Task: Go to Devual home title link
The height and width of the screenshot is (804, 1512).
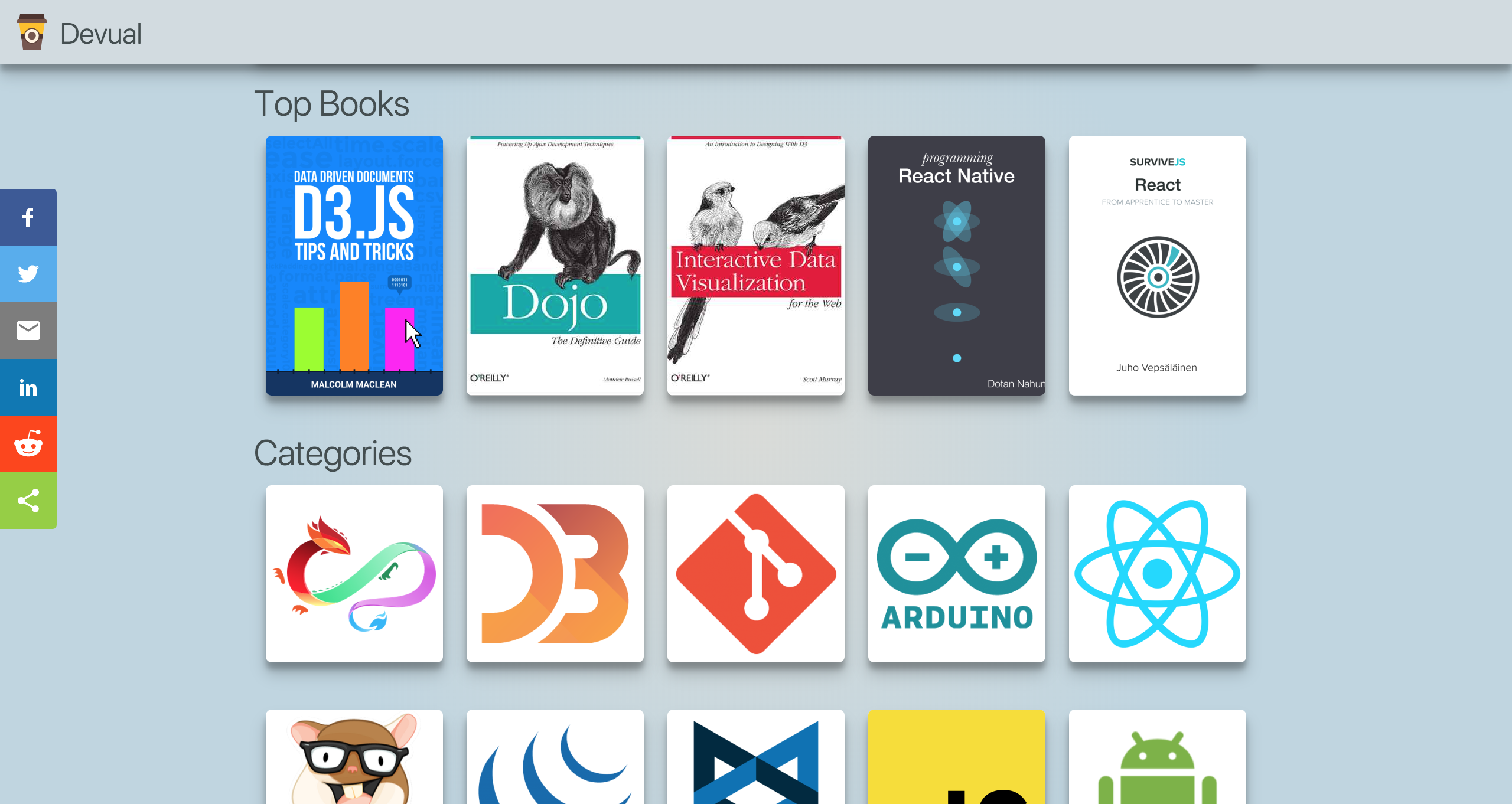Action: click(x=100, y=34)
